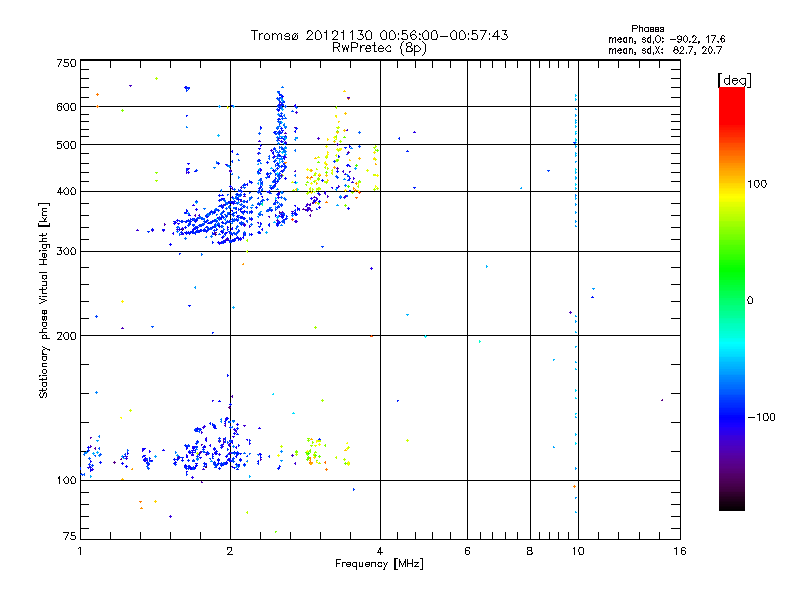Image resolution: width=800 pixels, height=600 pixels.
Task: Click the plot title 'Tromsø 20121130 00:56:00-00:57:43'
Action: point(379,35)
